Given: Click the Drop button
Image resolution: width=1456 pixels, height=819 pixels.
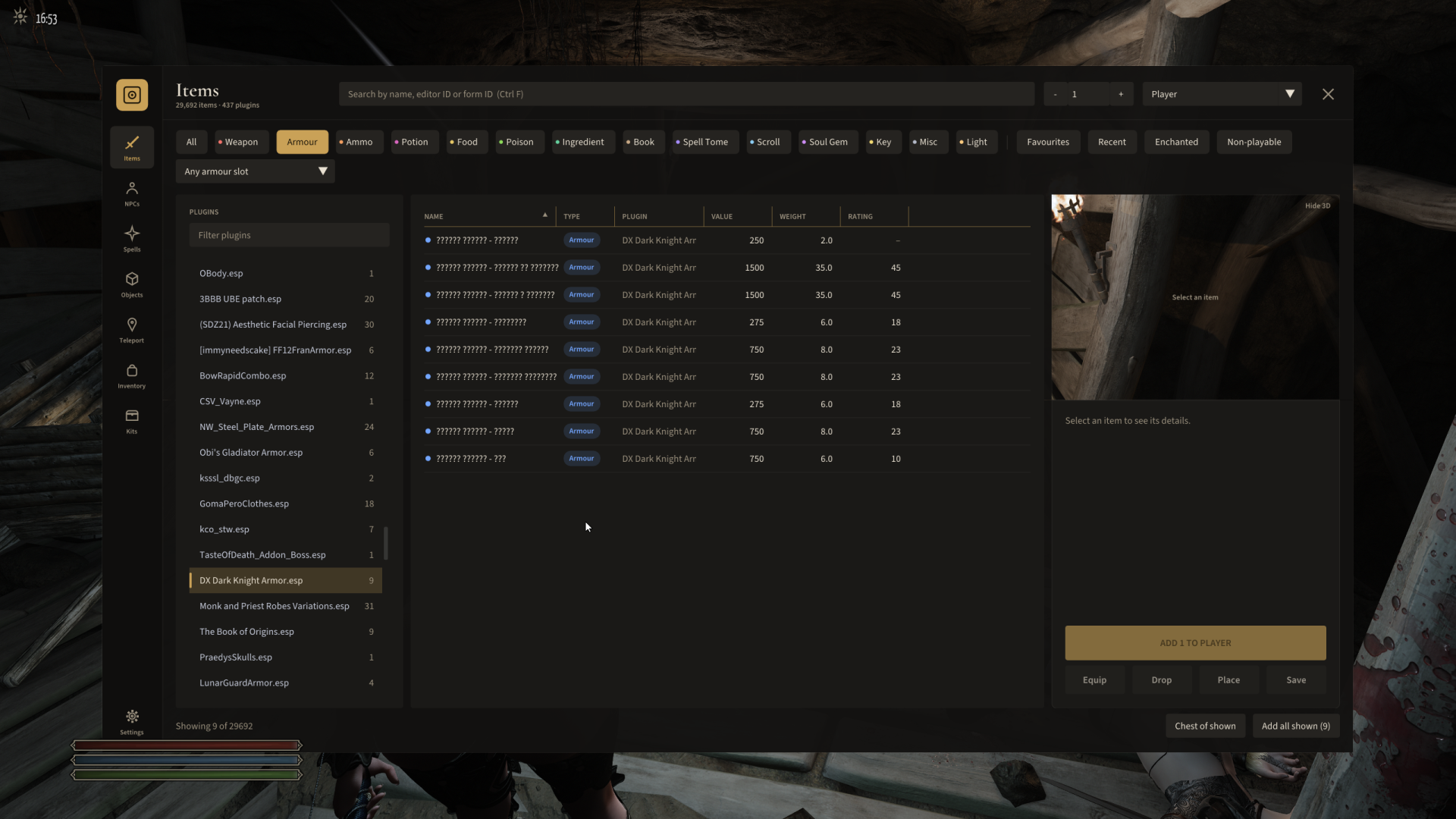Looking at the screenshot, I should click(1161, 680).
